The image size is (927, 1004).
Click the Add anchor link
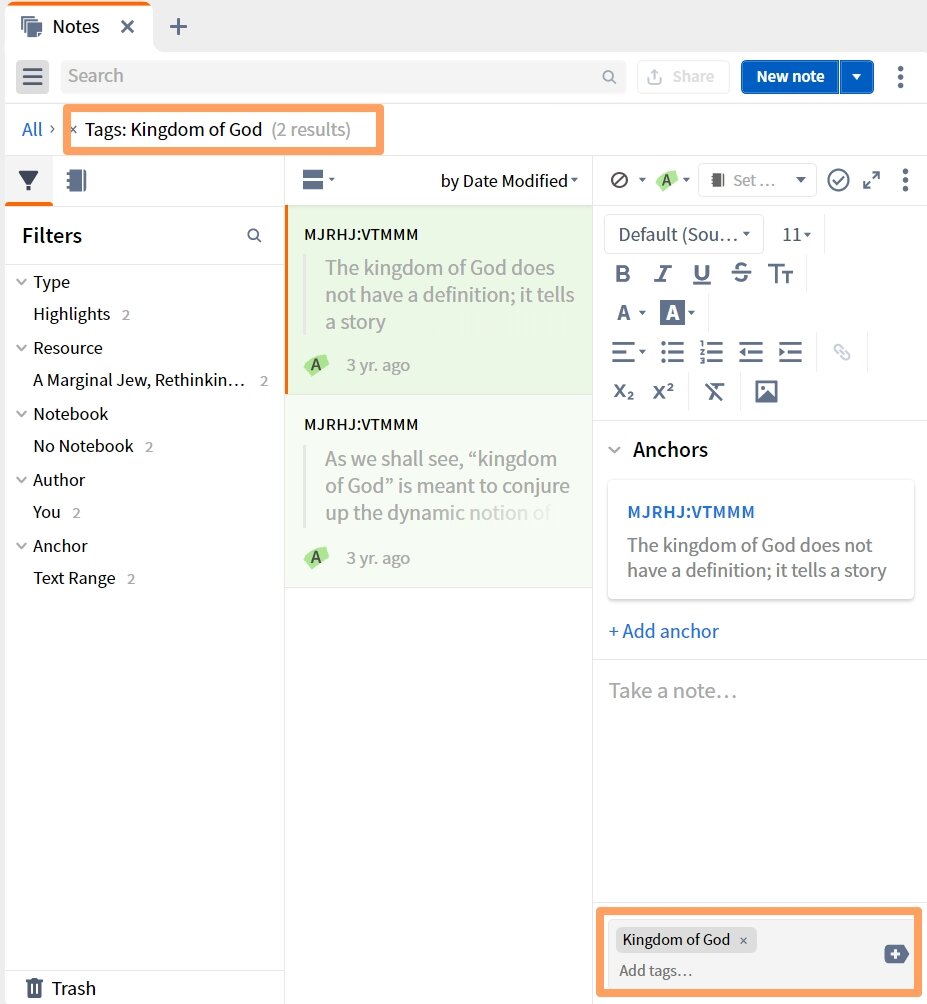tap(663, 631)
